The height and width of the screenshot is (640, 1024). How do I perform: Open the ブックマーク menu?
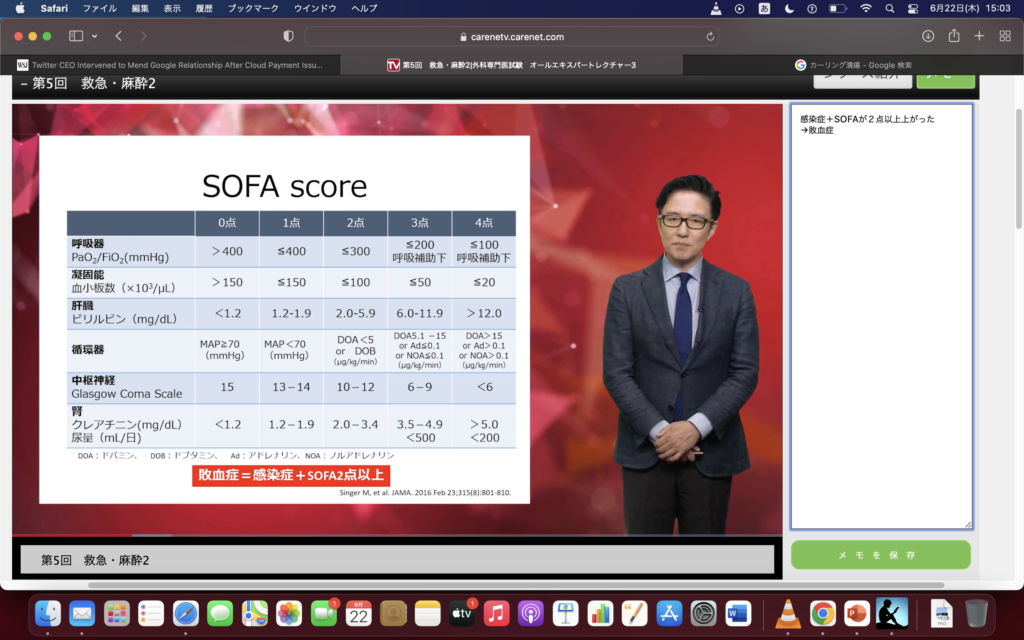click(251, 8)
